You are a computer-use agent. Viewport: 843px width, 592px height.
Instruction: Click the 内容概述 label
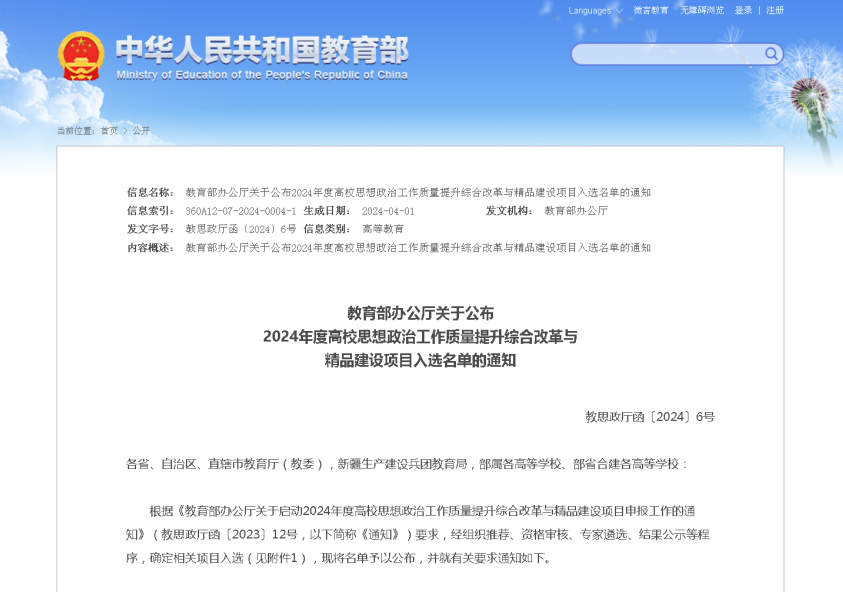point(150,248)
